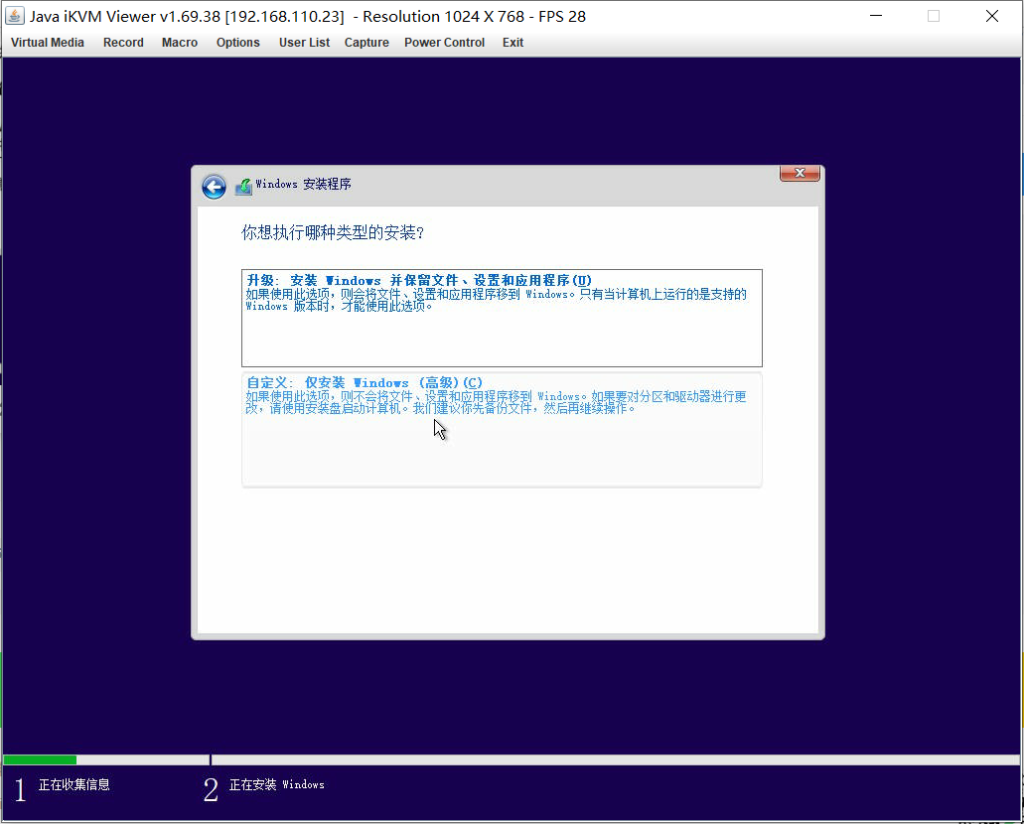Close the Java iKVM Viewer window
The width and height of the screenshot is (1024, 824).
(x=991, y=16)
